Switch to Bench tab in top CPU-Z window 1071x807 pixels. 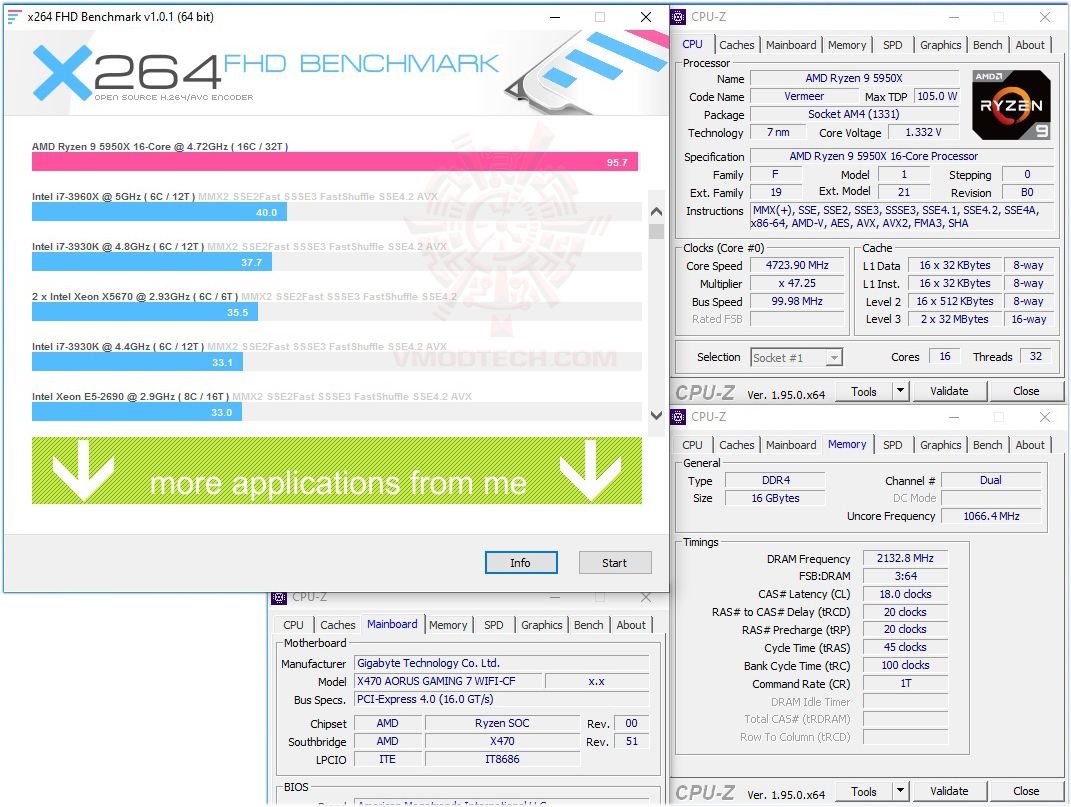tap(988, 45)
